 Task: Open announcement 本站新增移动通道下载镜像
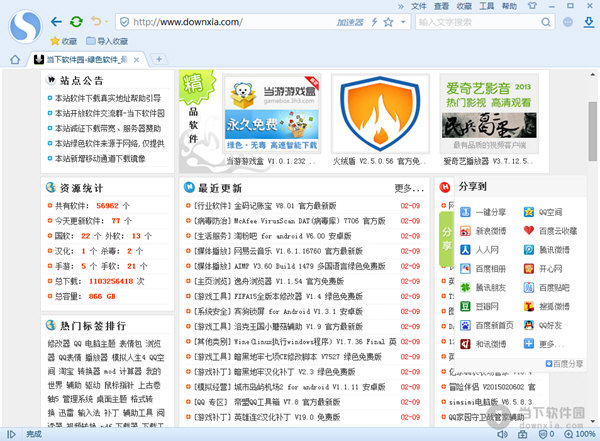point(100,158)
